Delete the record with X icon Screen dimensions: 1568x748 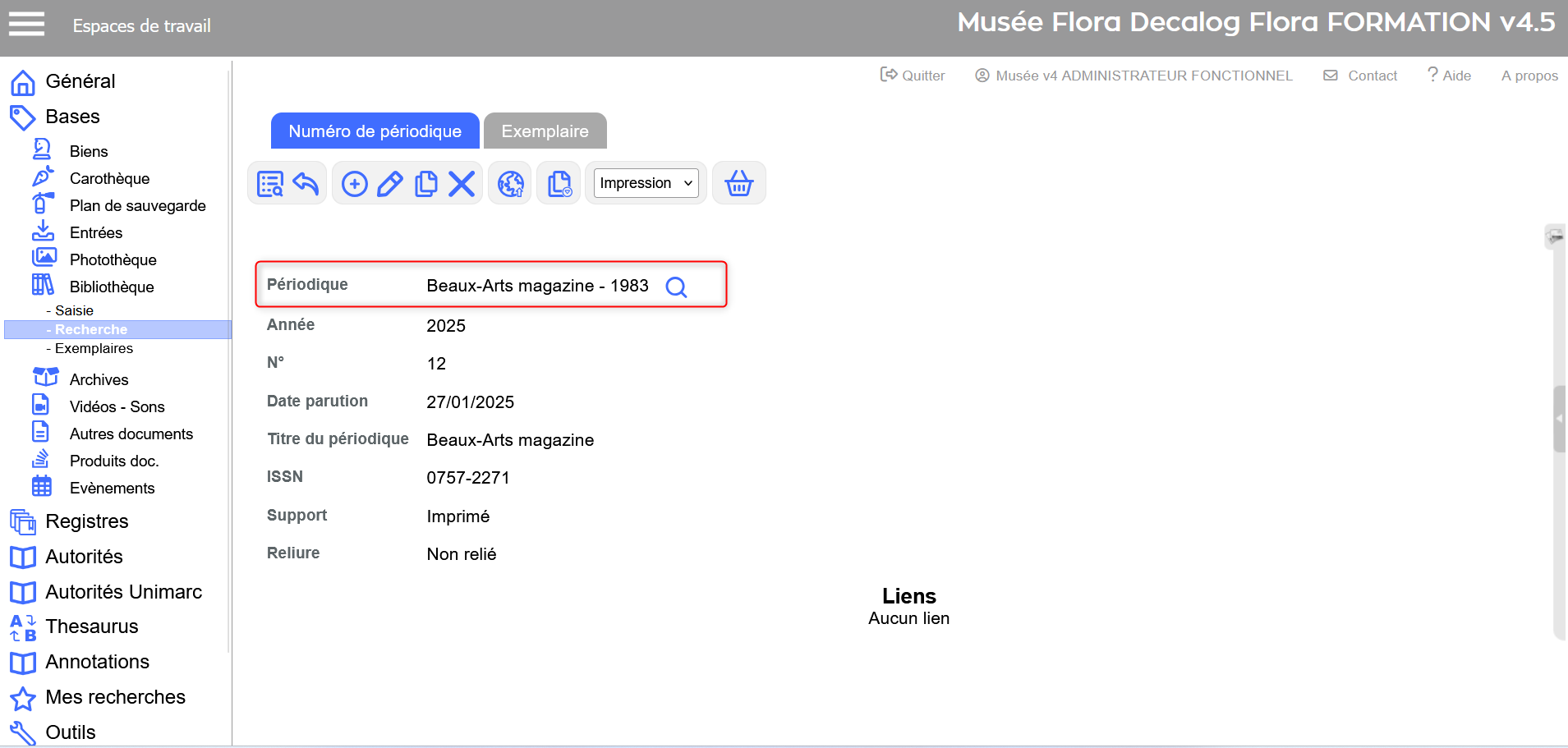pos(462,184)
